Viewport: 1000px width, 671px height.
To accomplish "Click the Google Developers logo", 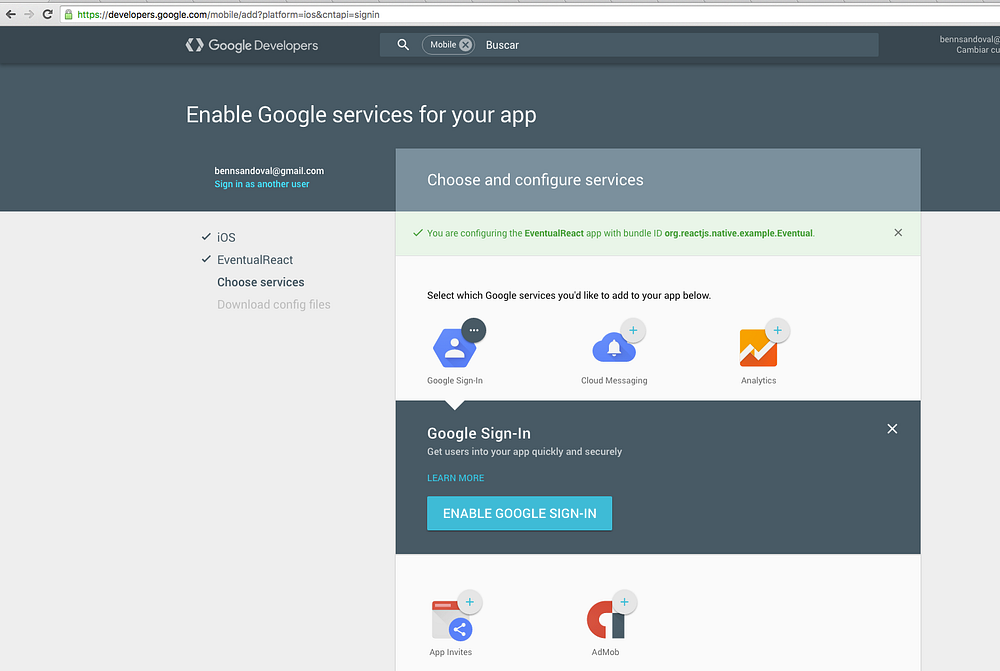I will click(252, 45).
